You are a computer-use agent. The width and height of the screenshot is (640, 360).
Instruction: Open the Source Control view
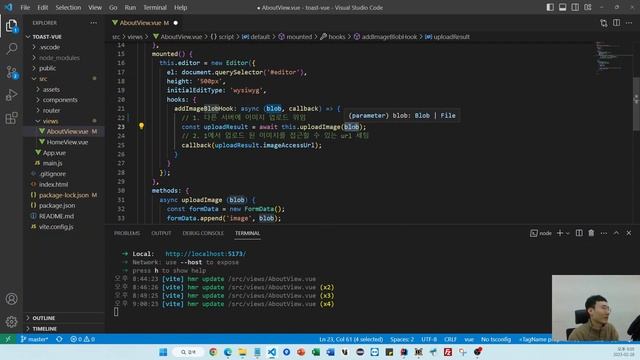click(x=11, y=72)
